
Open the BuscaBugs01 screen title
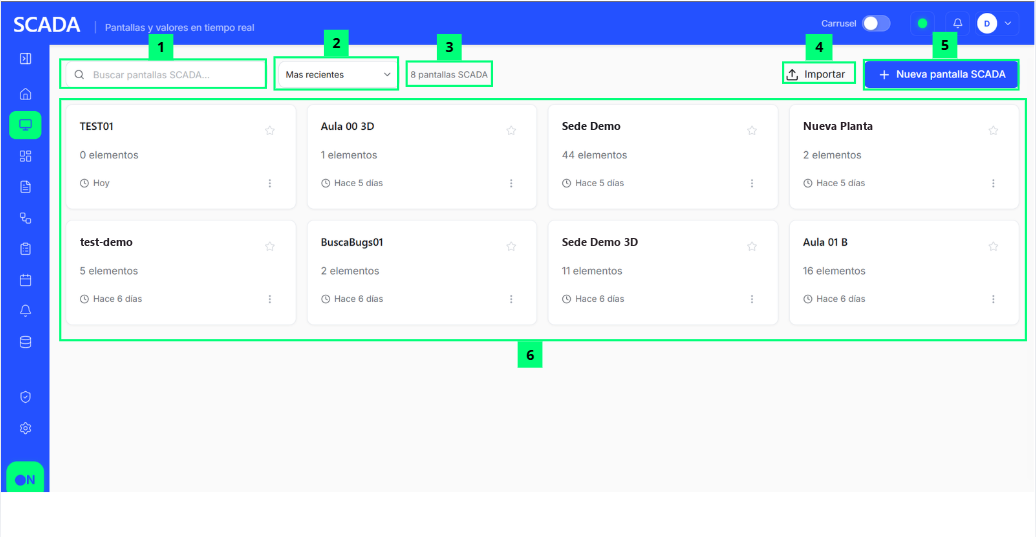point(352,242)
